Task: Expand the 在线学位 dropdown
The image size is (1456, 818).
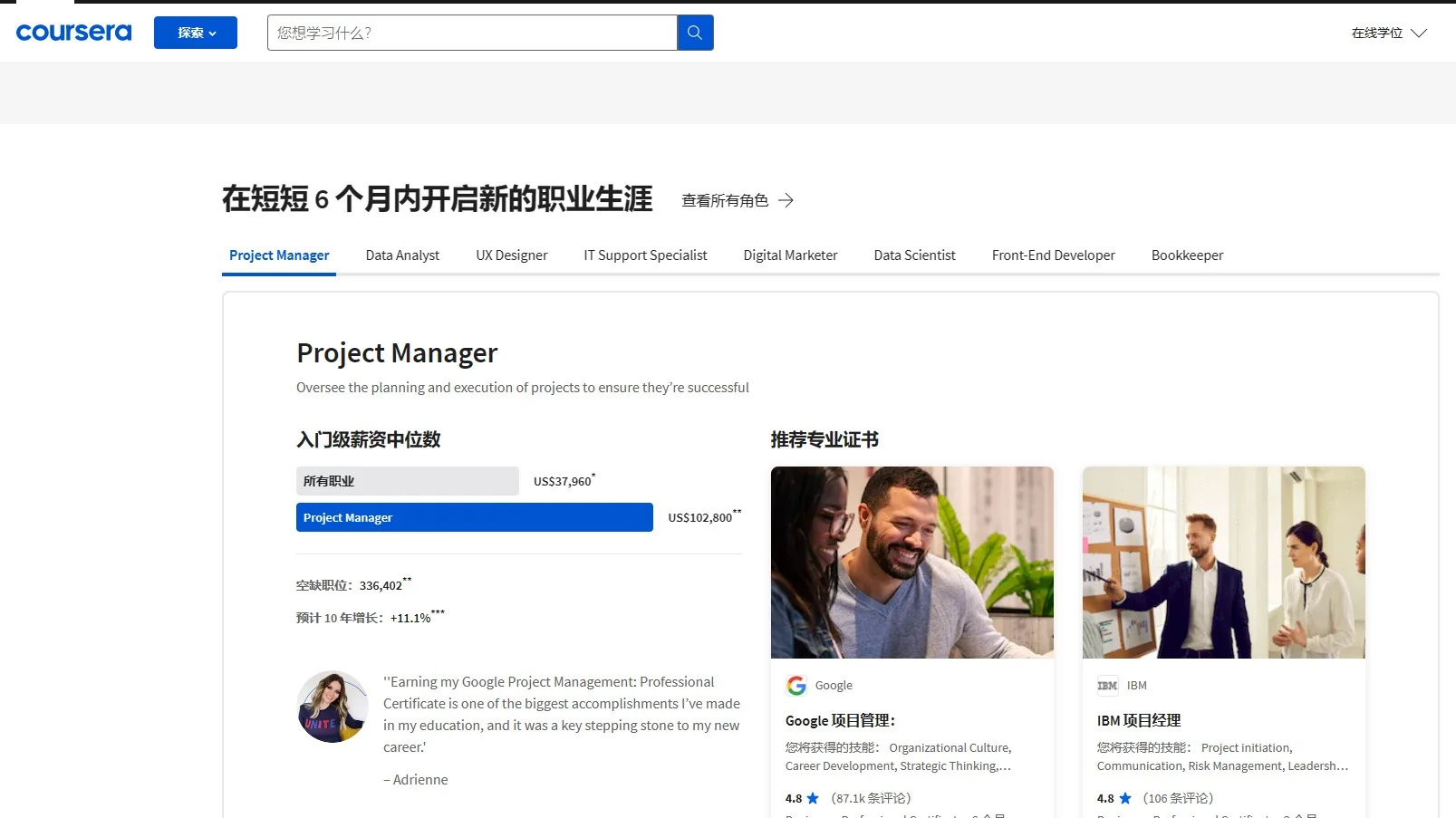Action: tap(1388, 33)
